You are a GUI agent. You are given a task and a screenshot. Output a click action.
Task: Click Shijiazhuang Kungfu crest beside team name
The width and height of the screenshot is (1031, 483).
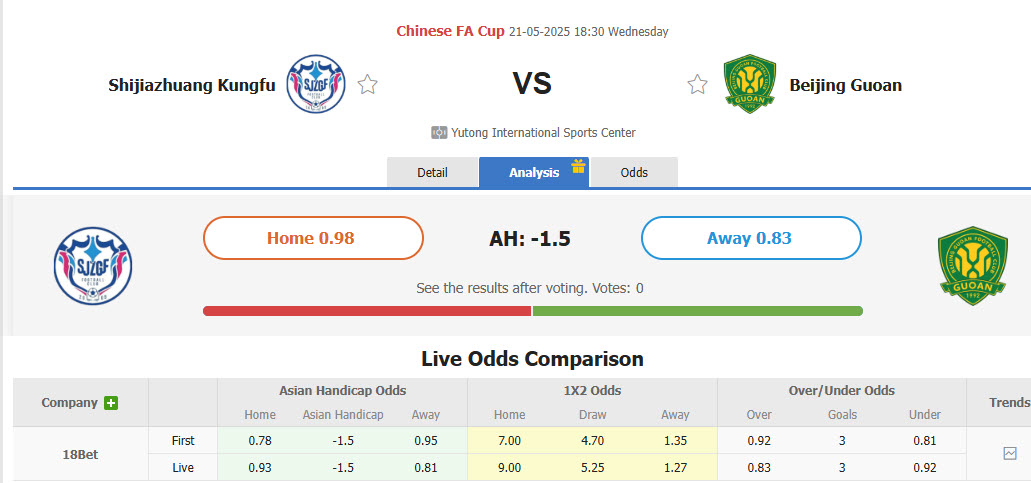316,84
